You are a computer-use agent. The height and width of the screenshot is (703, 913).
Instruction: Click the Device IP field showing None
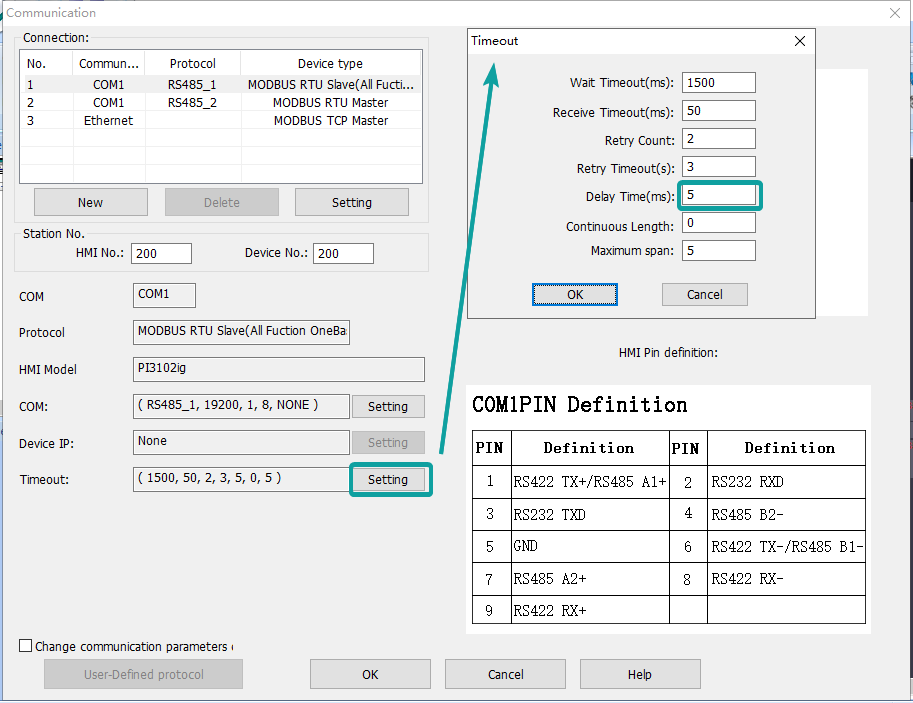coord(241,443)
